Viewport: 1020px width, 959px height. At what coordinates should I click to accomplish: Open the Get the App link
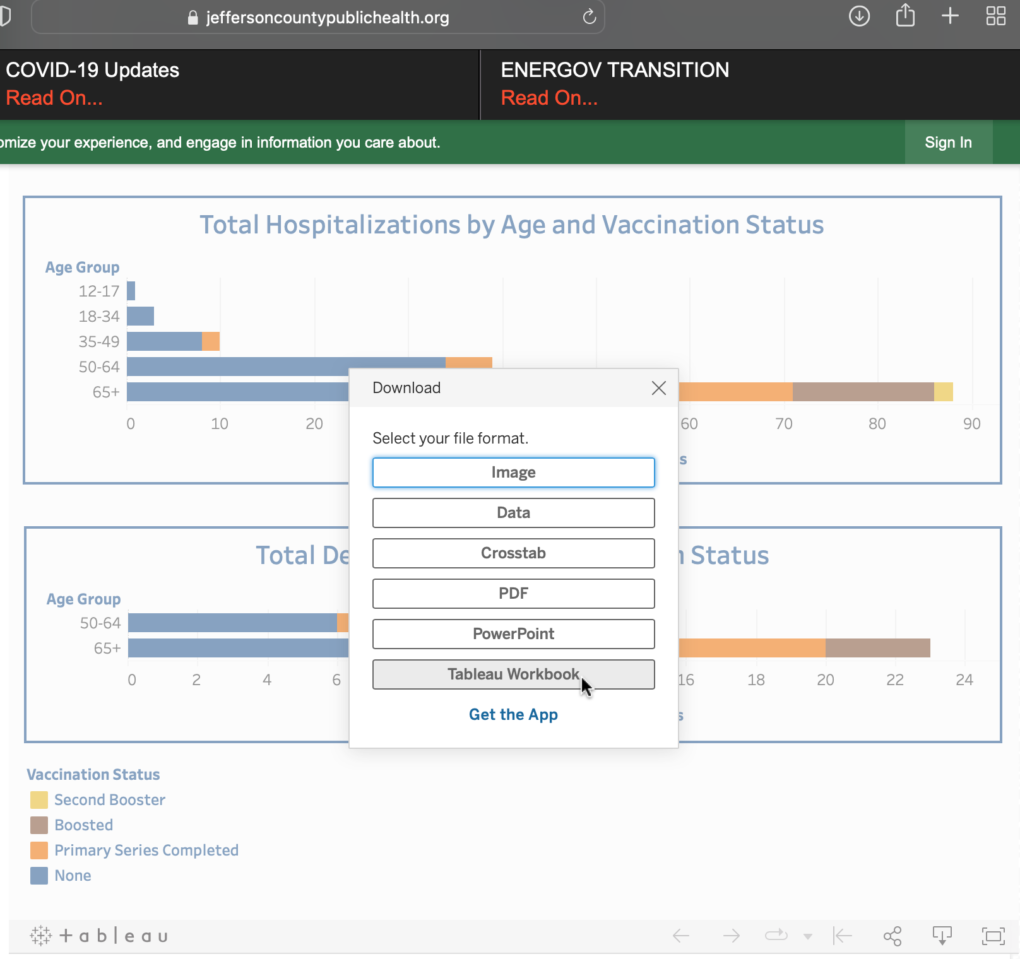pyautogui.click(x=513, y=715)
